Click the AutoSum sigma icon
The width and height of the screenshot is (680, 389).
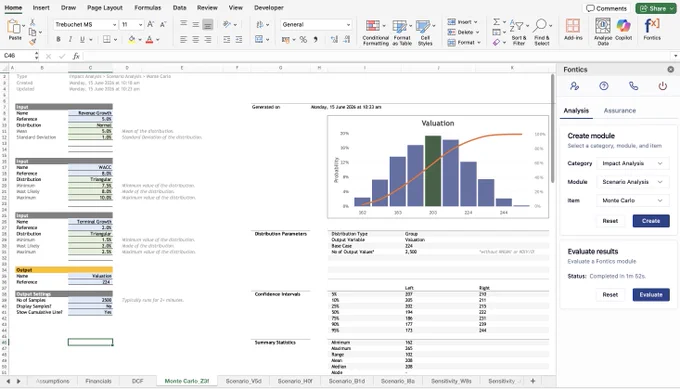tap(497, 22)
